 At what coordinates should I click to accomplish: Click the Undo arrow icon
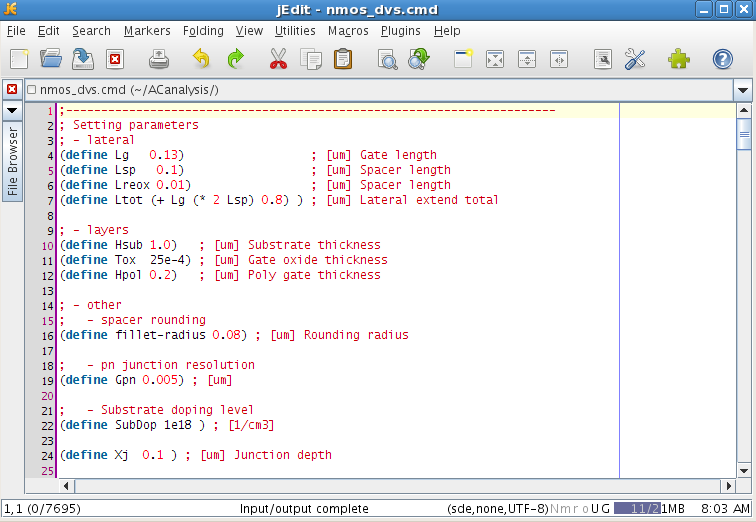tap(202, 60)
